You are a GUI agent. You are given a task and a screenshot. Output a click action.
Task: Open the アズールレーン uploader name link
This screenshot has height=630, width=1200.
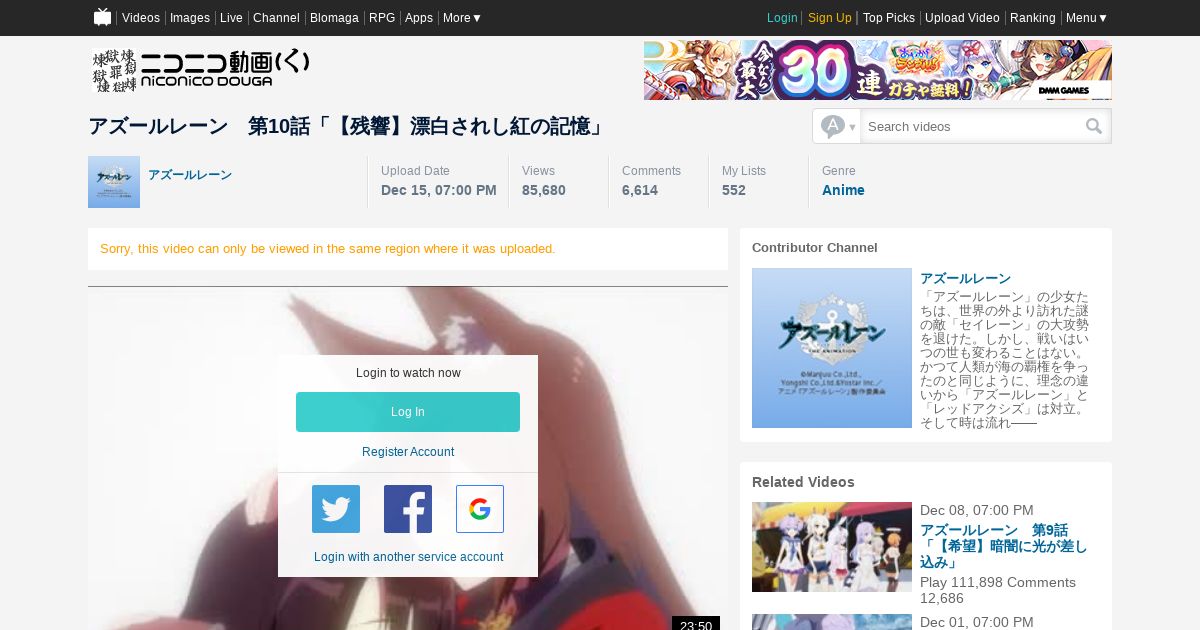190,175
